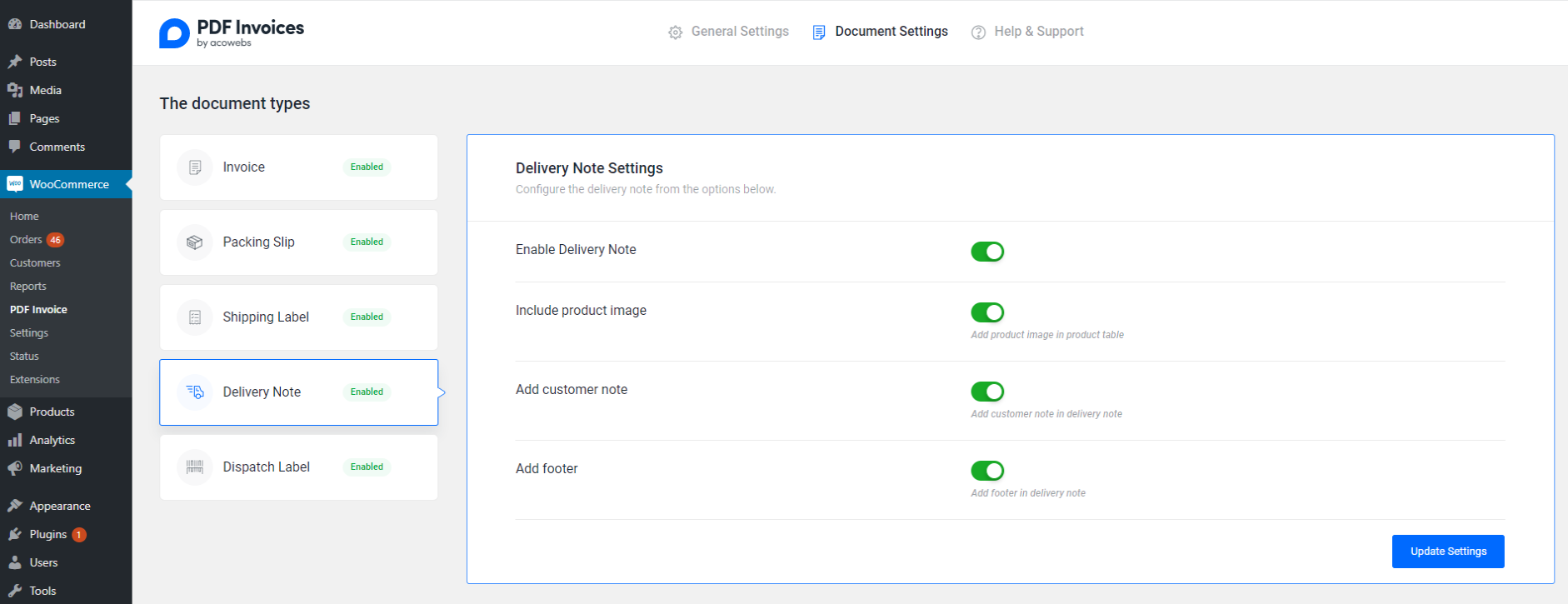Image resolution: width=1568 pixels, height=604 pixels.
Task: Toggle Enable Delivery Note switch
Action: click(x=987, y=252)
